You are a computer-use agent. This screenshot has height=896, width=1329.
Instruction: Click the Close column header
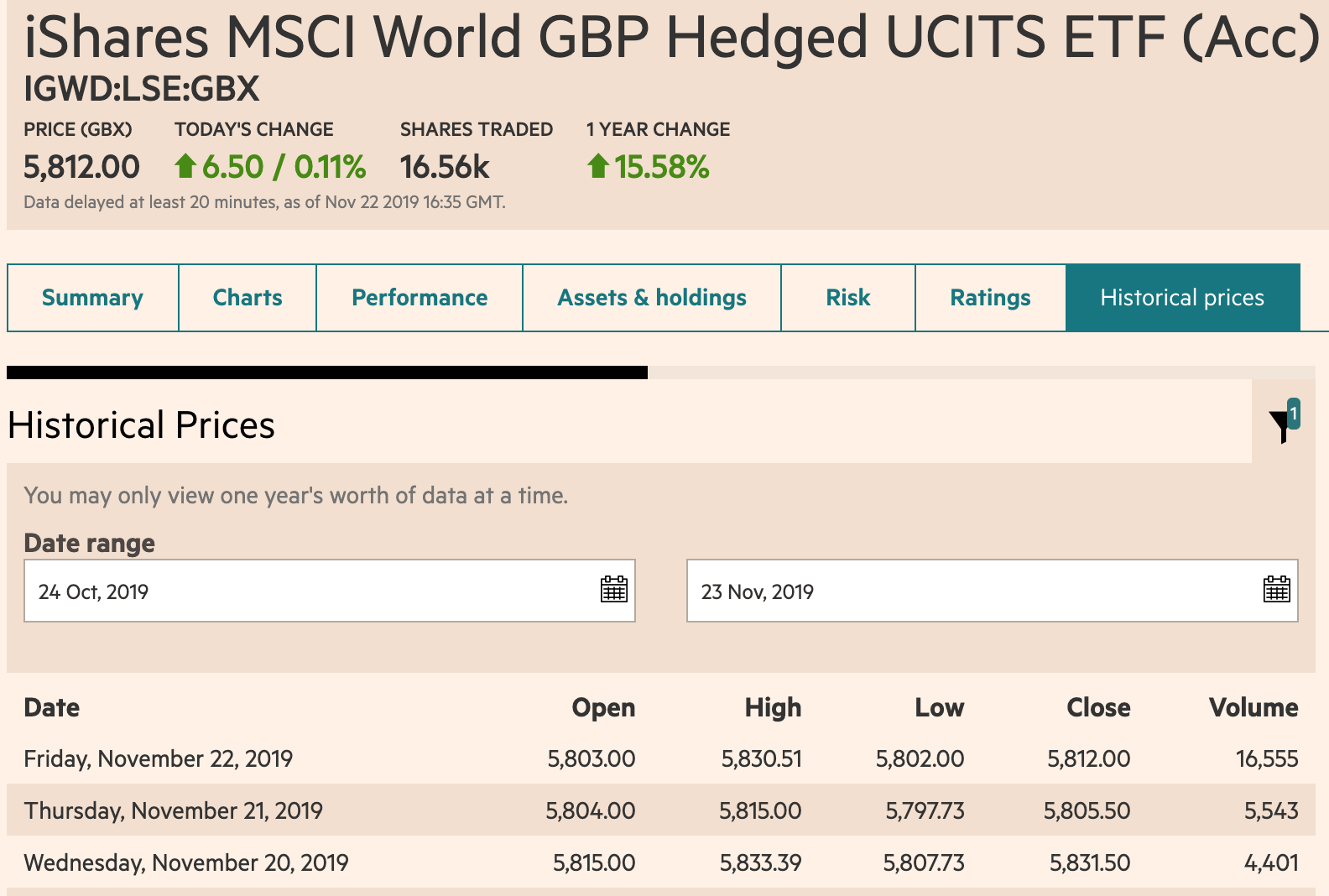[x=1097, y=707]
